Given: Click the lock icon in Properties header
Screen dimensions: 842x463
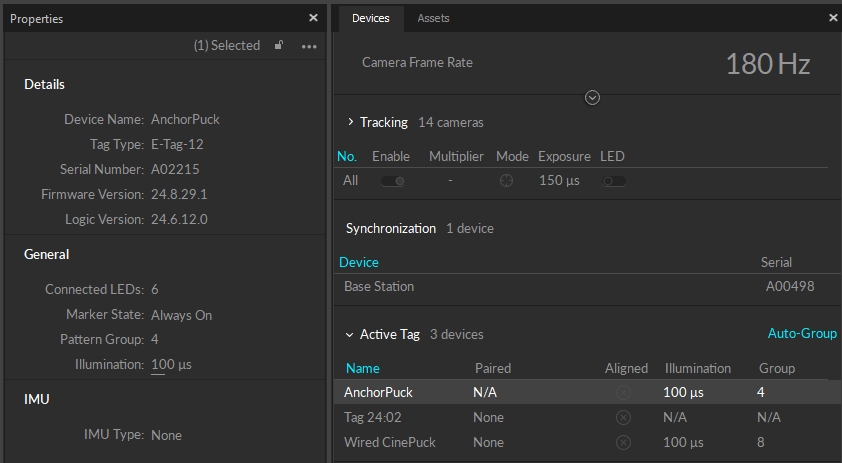Looking at the screenshot, I should coord(279,46).
